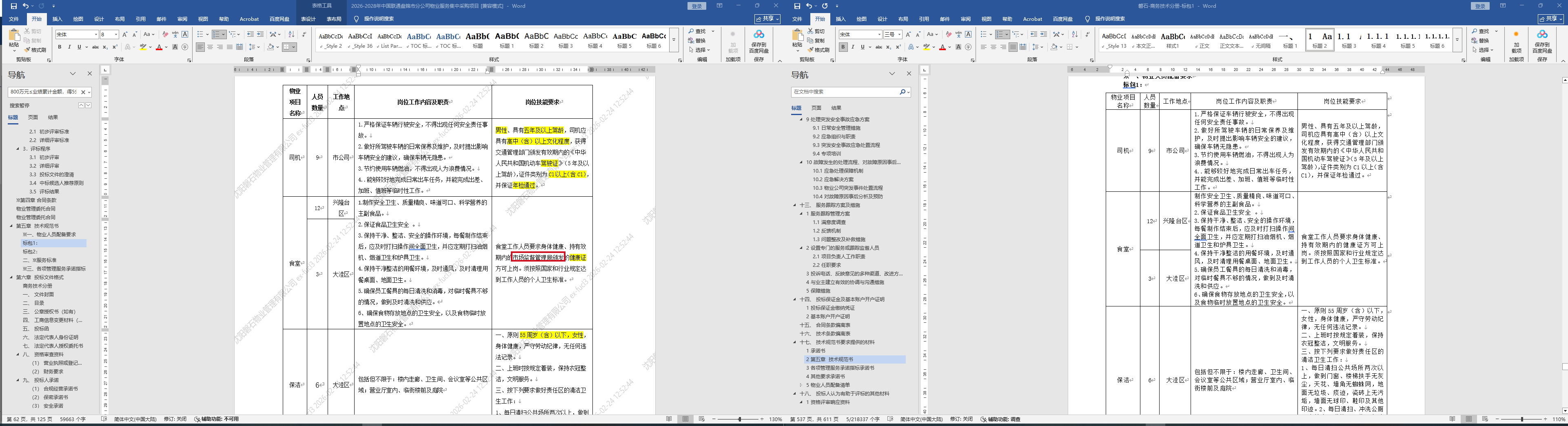Apply subscript in left Word window
The height and width of the screenshot is (426, 1568).
[105, 47]
